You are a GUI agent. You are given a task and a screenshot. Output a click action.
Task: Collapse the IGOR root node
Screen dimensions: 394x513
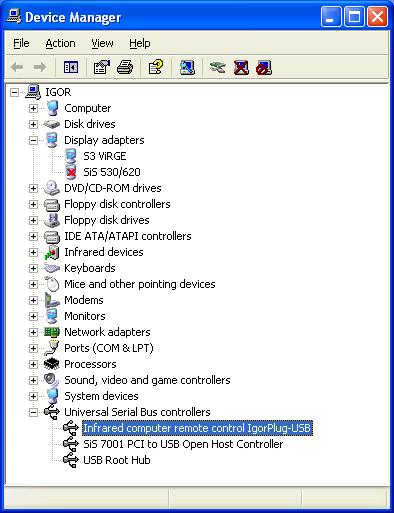(14, 92)
